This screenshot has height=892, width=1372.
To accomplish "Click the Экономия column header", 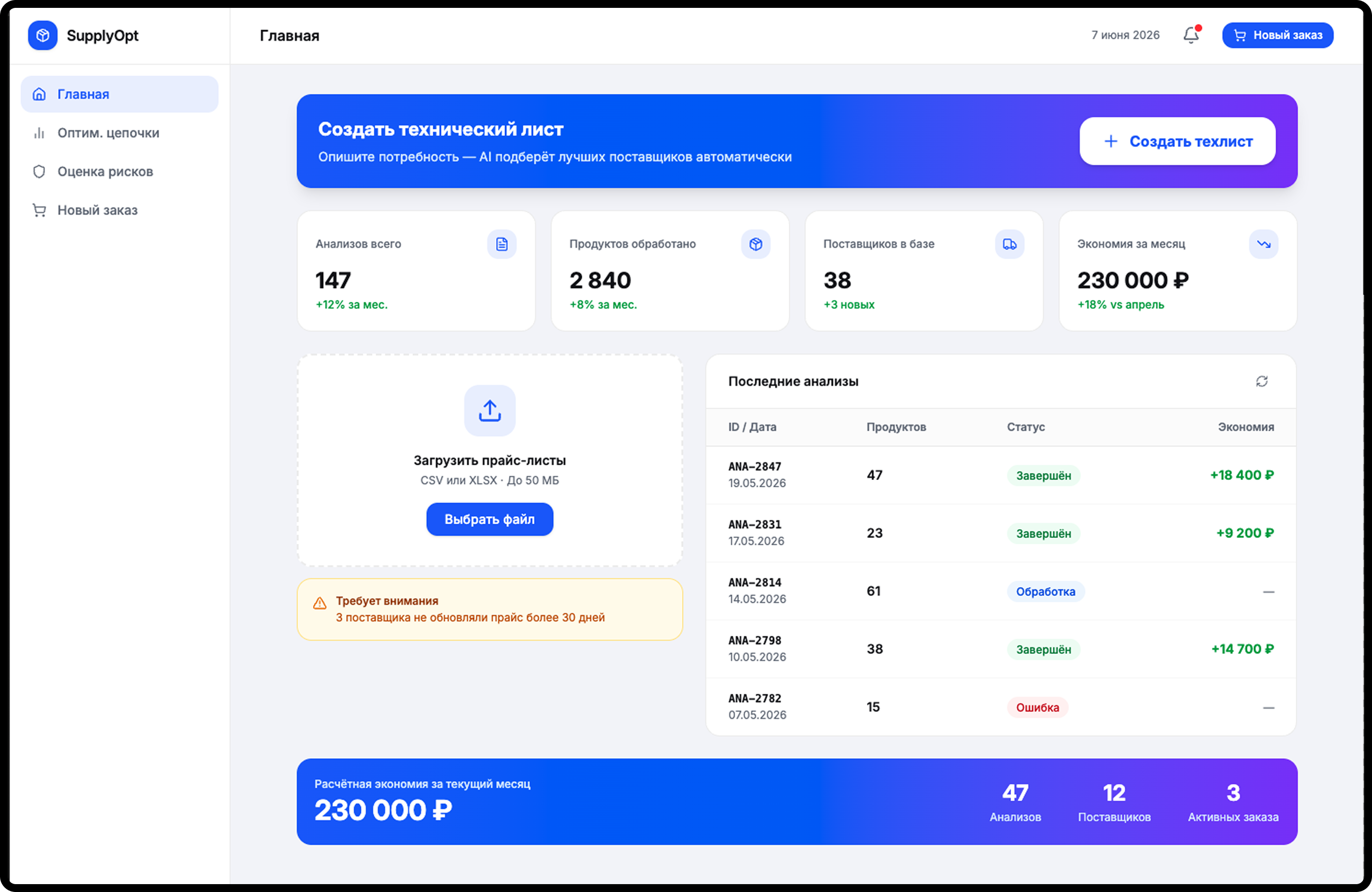I will [x=1246, y=427].
